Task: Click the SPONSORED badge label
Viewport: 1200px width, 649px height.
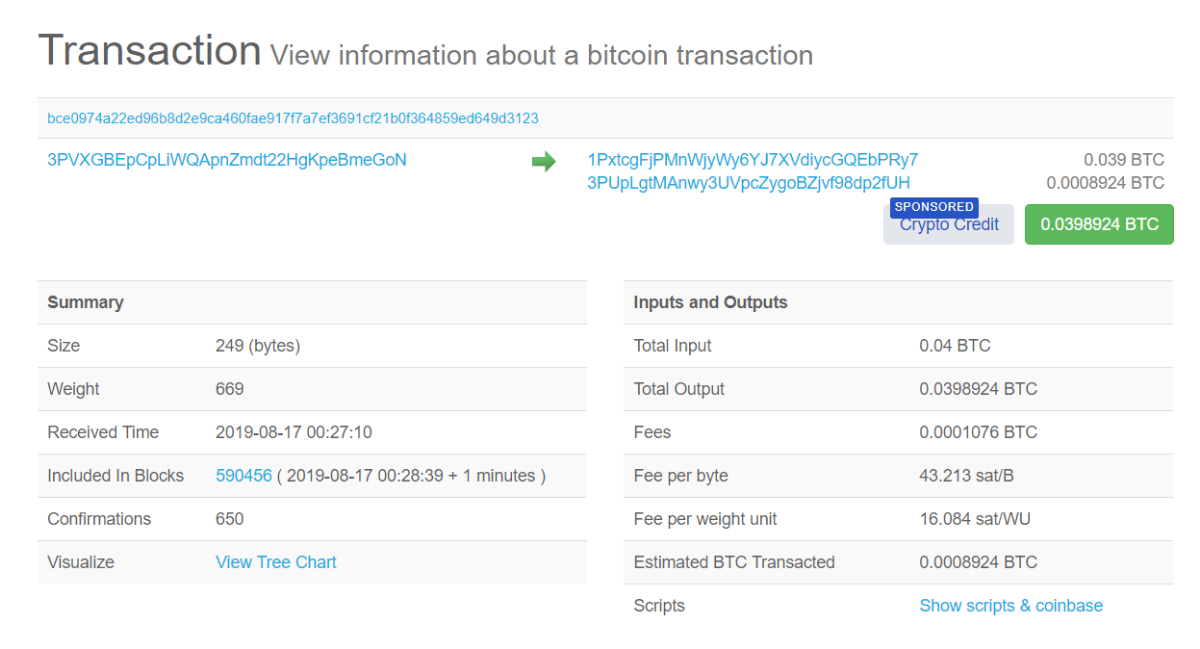Action: pos(934,207)
